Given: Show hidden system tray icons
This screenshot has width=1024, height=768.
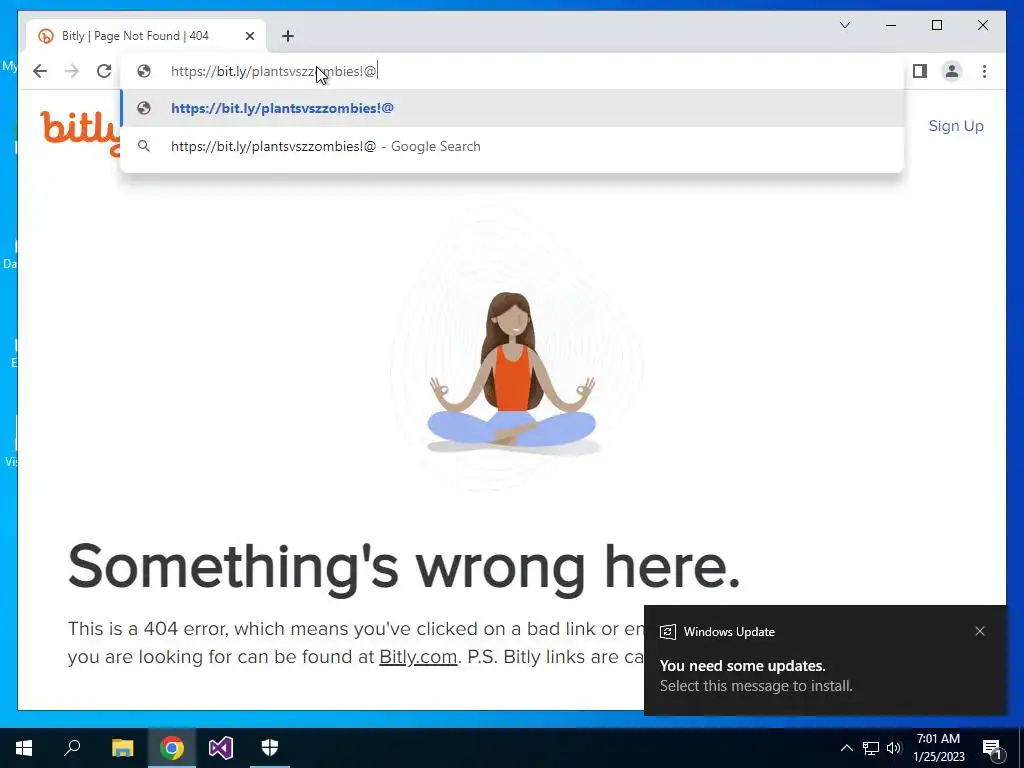Looking at the screenshot, I should pyautogui.click(x=846, y=748).
